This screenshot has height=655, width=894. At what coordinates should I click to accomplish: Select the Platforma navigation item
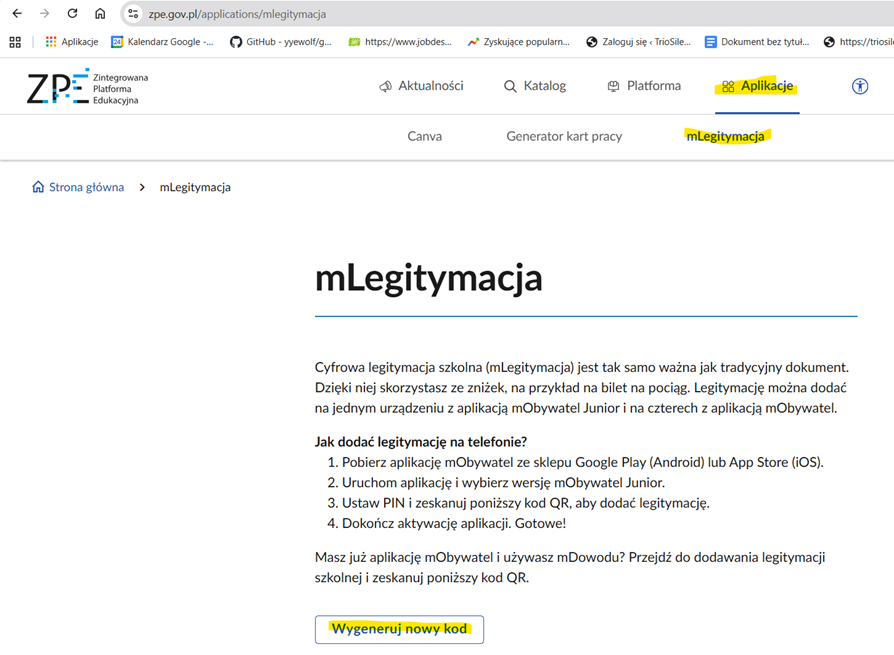pyautogui.click(x=644, y=86)
